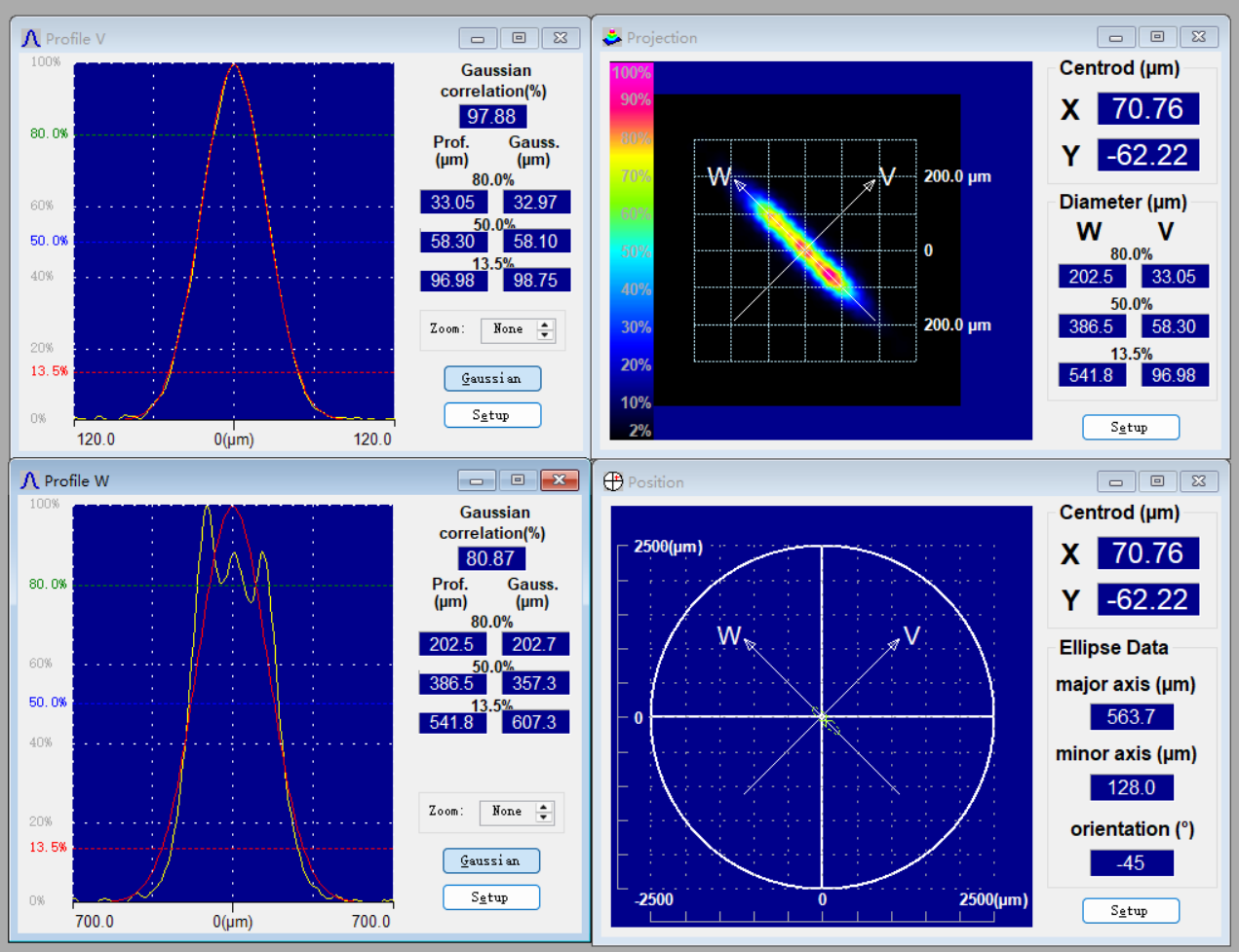Select Gaussian correlation value 80.87
Viewport: 1239px width, 952px height.
(491, 558)
